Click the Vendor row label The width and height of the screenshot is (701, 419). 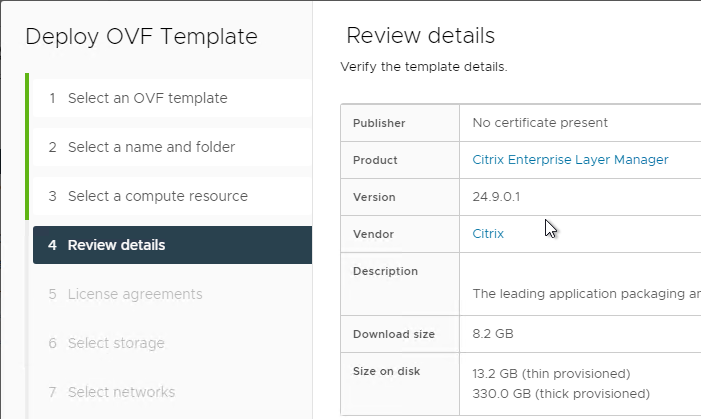[373, 234]
